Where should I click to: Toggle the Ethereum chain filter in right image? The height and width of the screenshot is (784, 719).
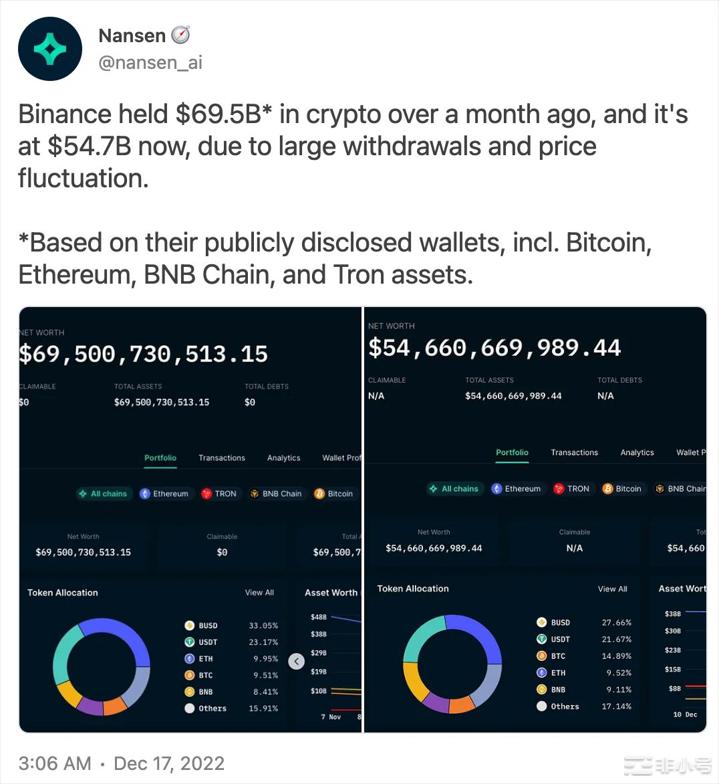516,489
